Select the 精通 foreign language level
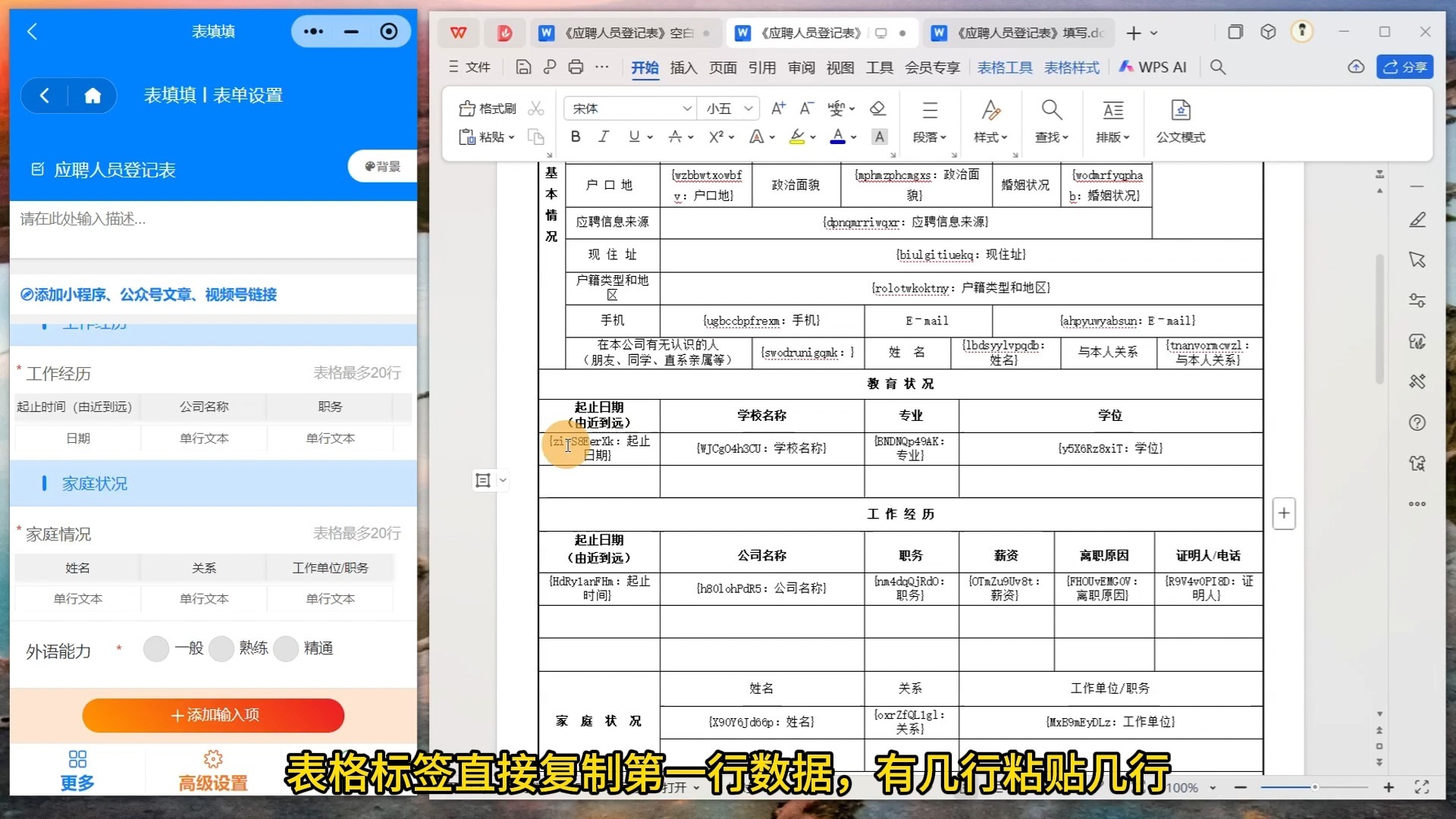Viewport: 1456px width, 819px height. (286, 648)
